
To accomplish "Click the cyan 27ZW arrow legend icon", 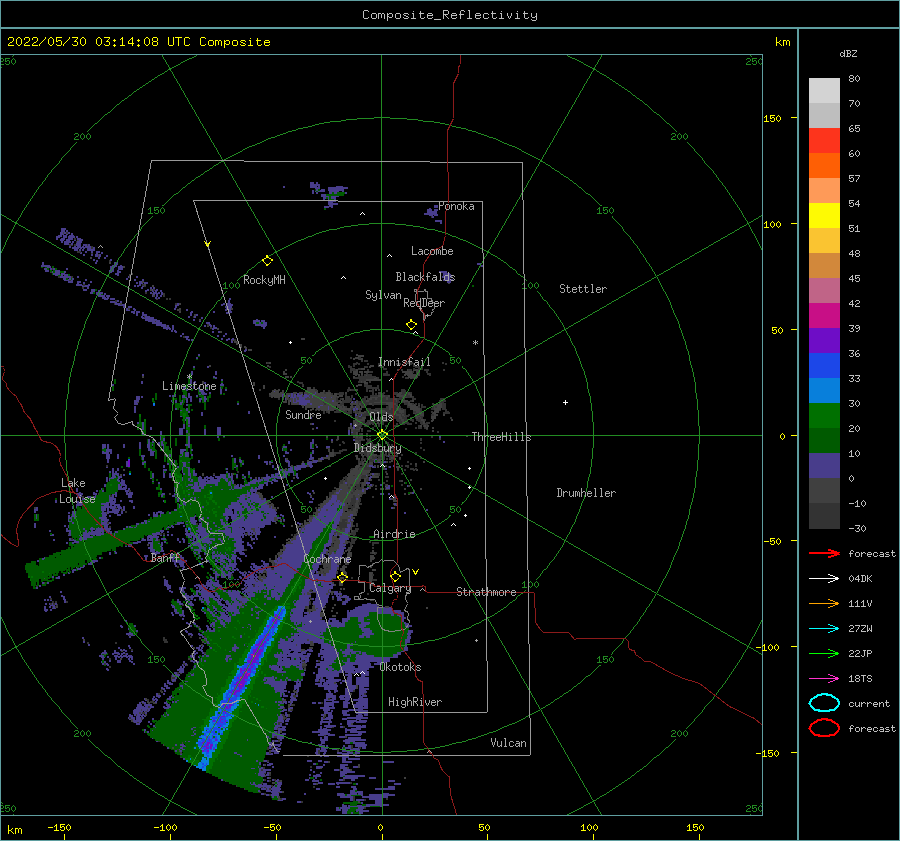I will 824,629.
